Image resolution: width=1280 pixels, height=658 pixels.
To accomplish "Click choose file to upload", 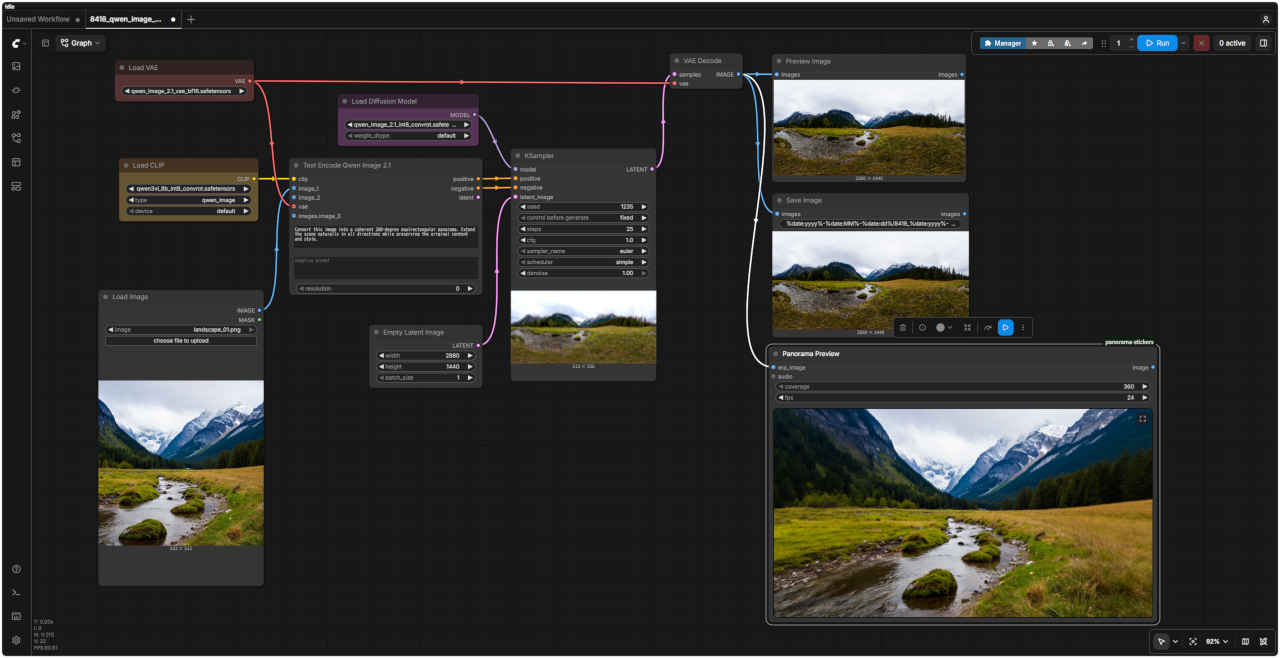I will [x=181, y=341].
